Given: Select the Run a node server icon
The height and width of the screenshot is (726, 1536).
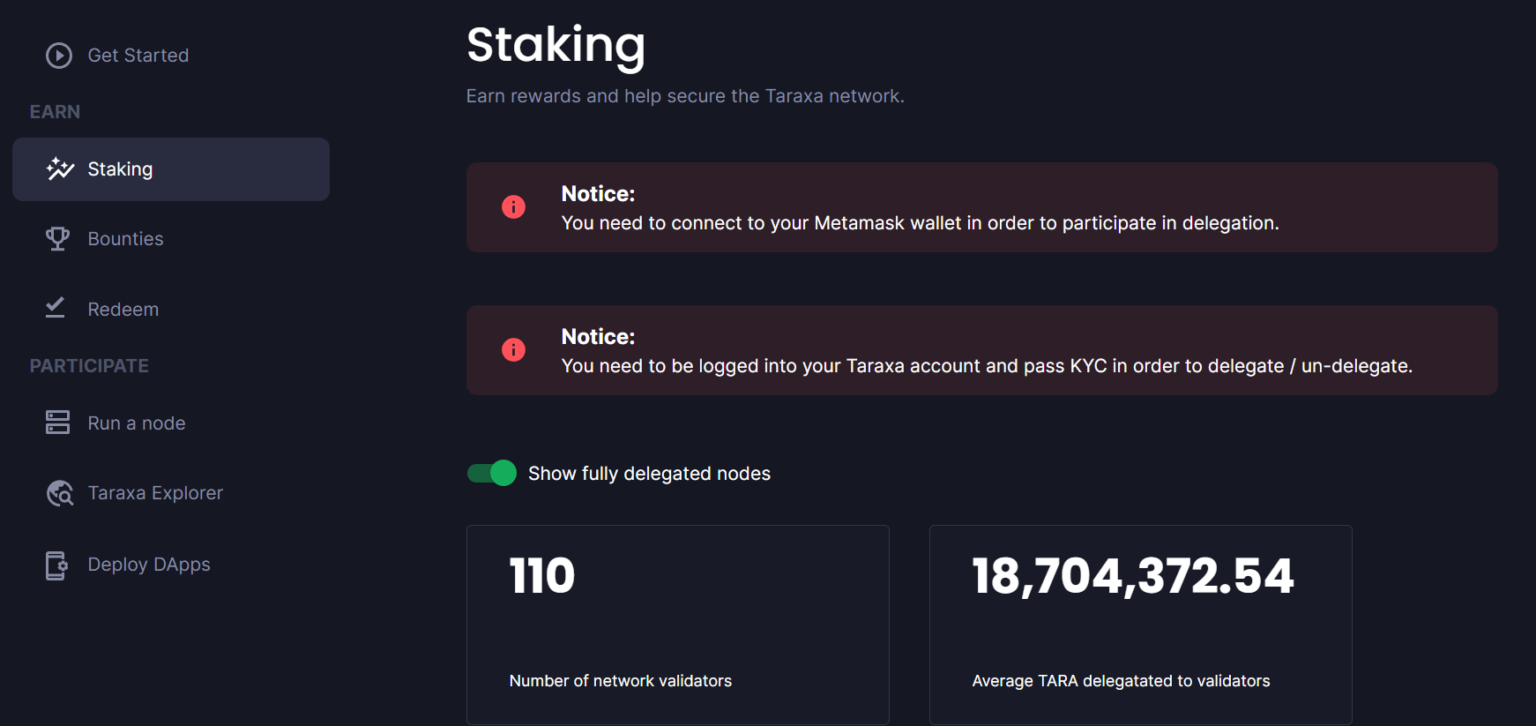Looking at the screenshot, I should [58, 422].
